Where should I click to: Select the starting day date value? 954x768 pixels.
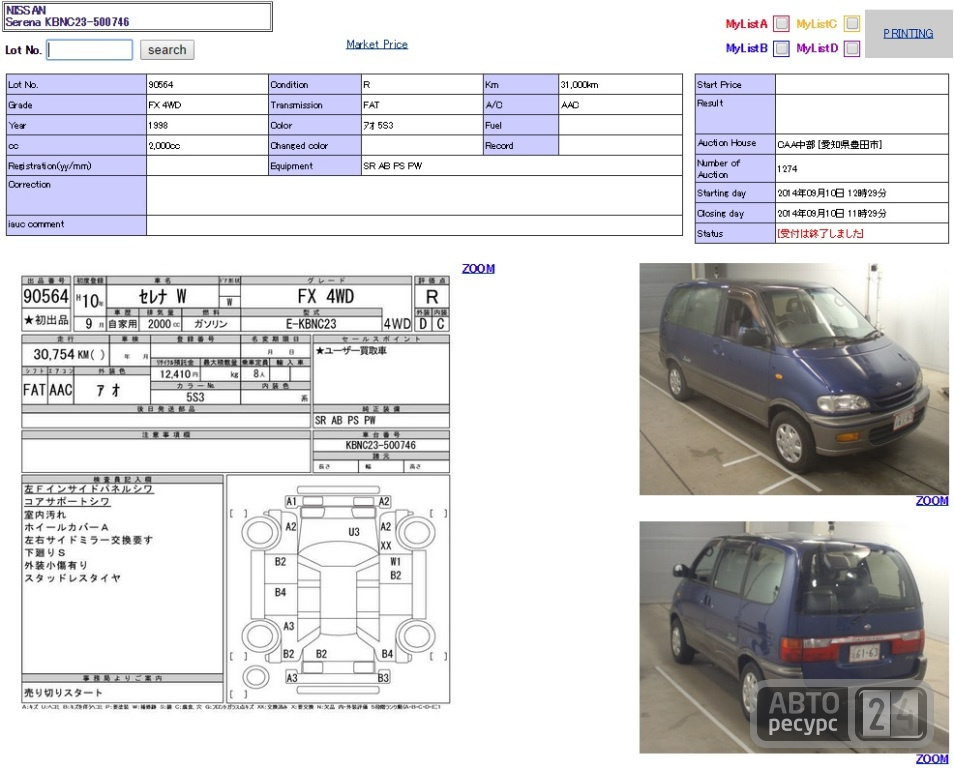[832, 193]
